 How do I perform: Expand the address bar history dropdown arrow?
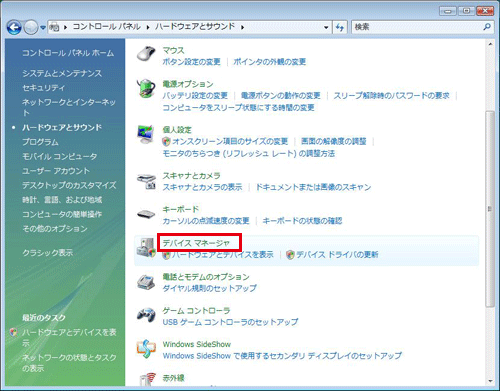point(326,27)
